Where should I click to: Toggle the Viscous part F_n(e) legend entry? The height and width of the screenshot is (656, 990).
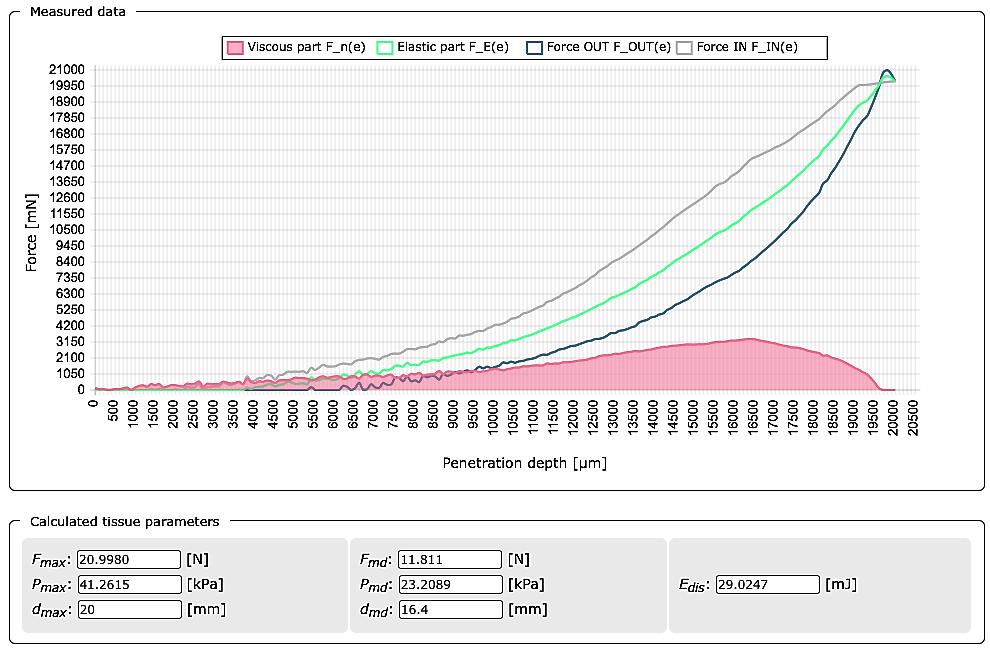coord(297,47)
